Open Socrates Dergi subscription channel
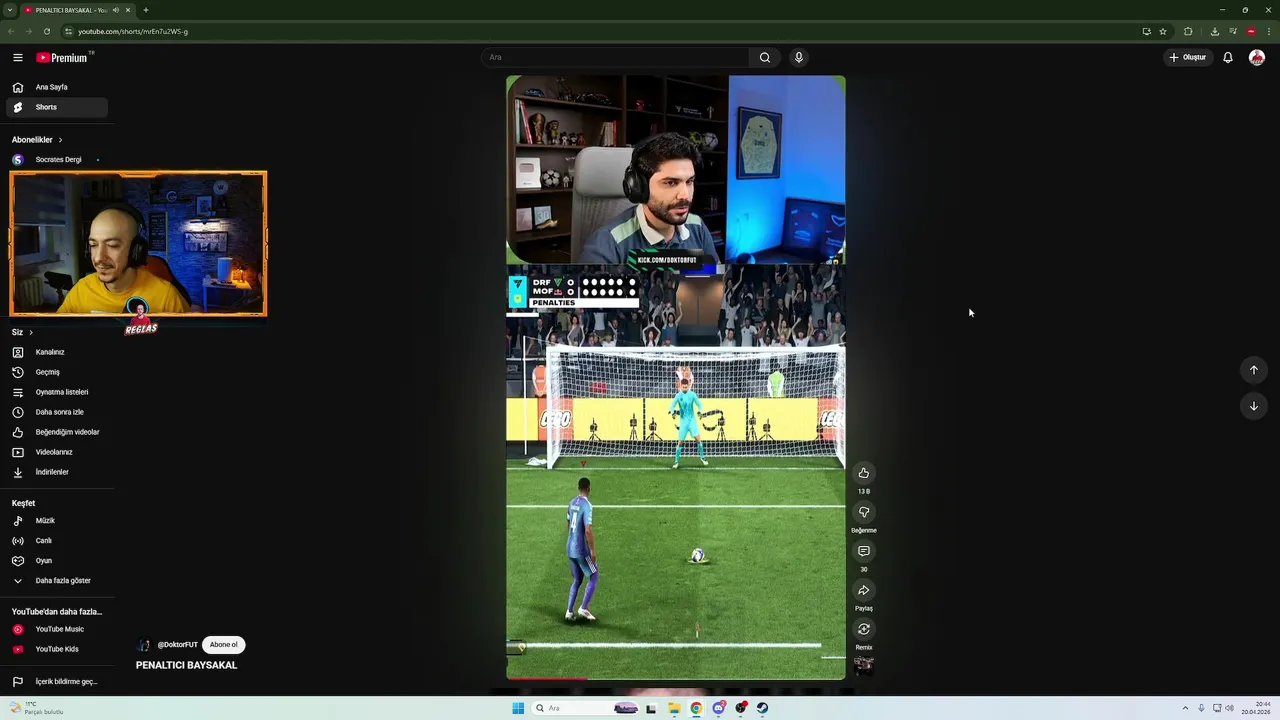The image size is (1280, 720). coord(56,160)
